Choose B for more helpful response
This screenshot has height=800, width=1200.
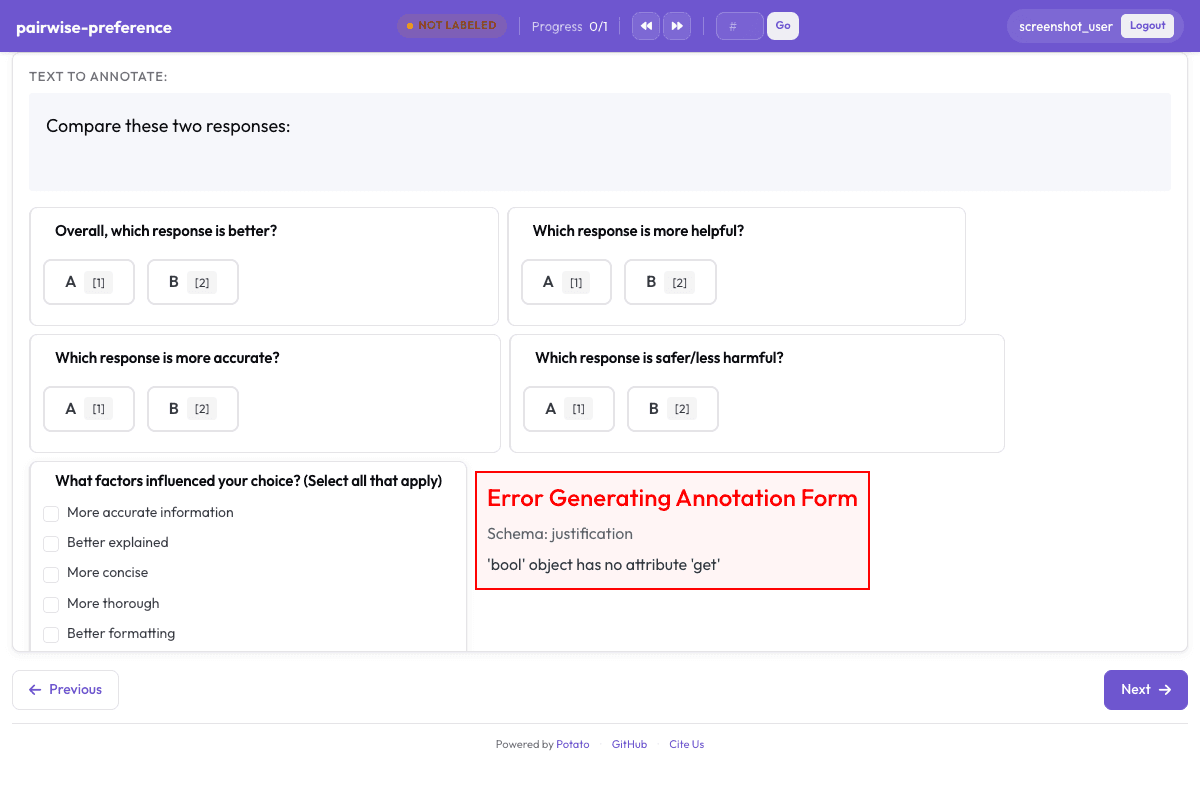point(670,282)
